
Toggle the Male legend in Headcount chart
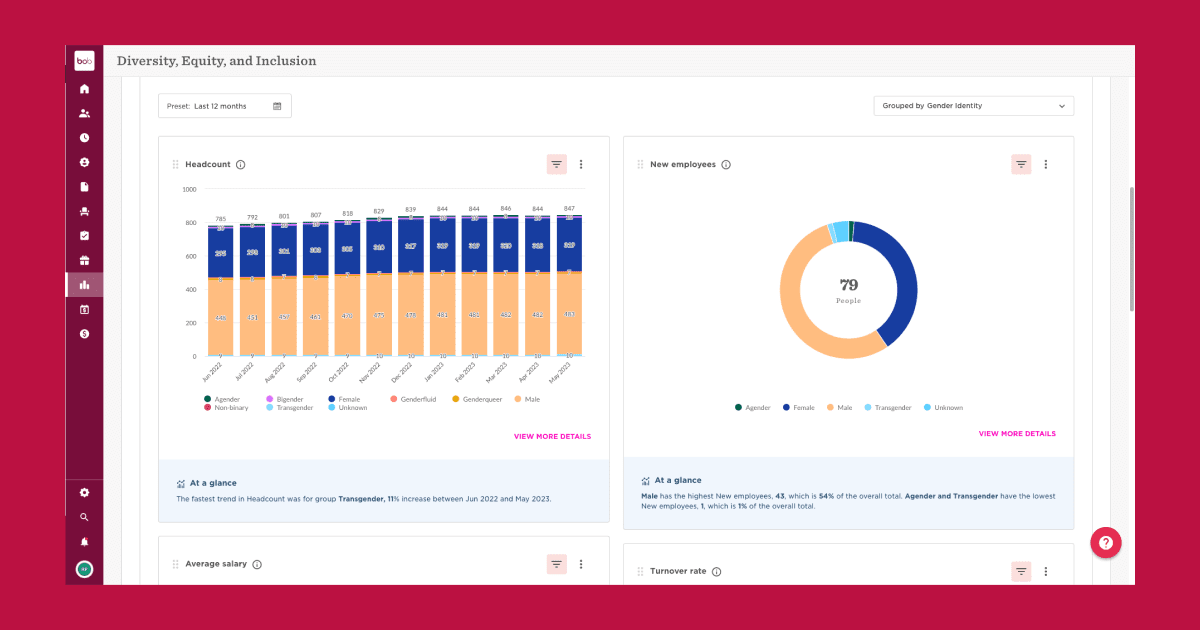point(527,398)
